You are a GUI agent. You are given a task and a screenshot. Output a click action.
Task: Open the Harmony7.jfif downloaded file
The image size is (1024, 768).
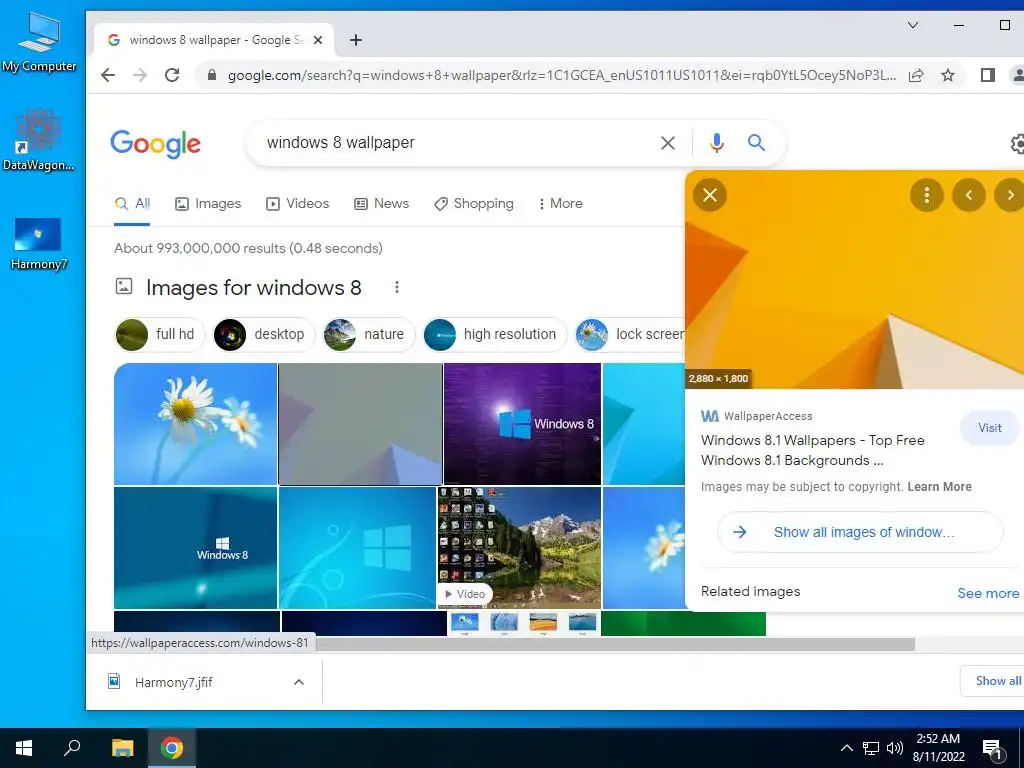(174, 682)
